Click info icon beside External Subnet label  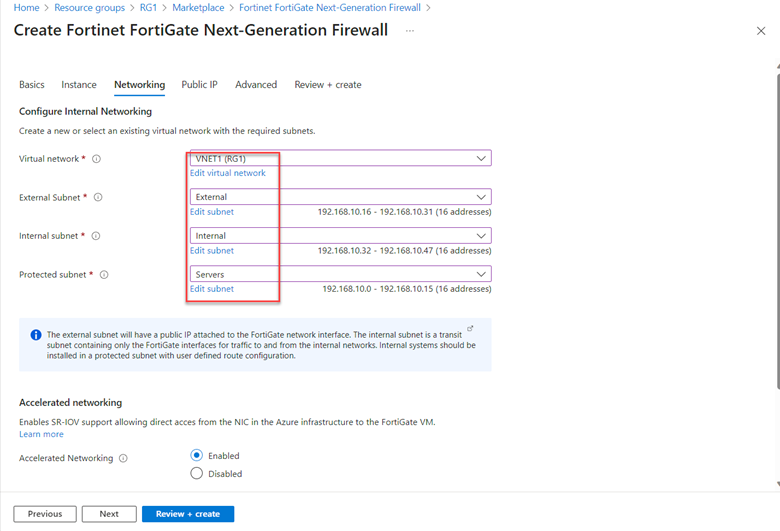click(98, 198)
